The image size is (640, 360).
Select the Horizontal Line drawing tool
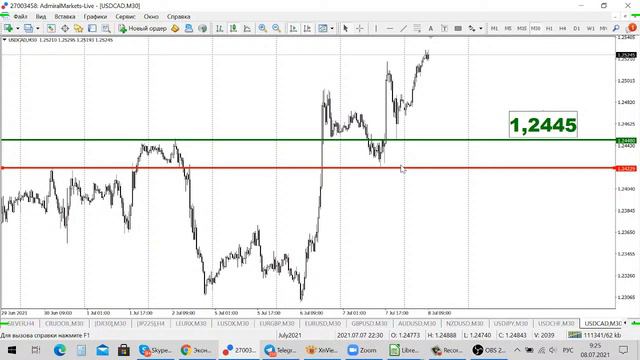coord(390,28)
